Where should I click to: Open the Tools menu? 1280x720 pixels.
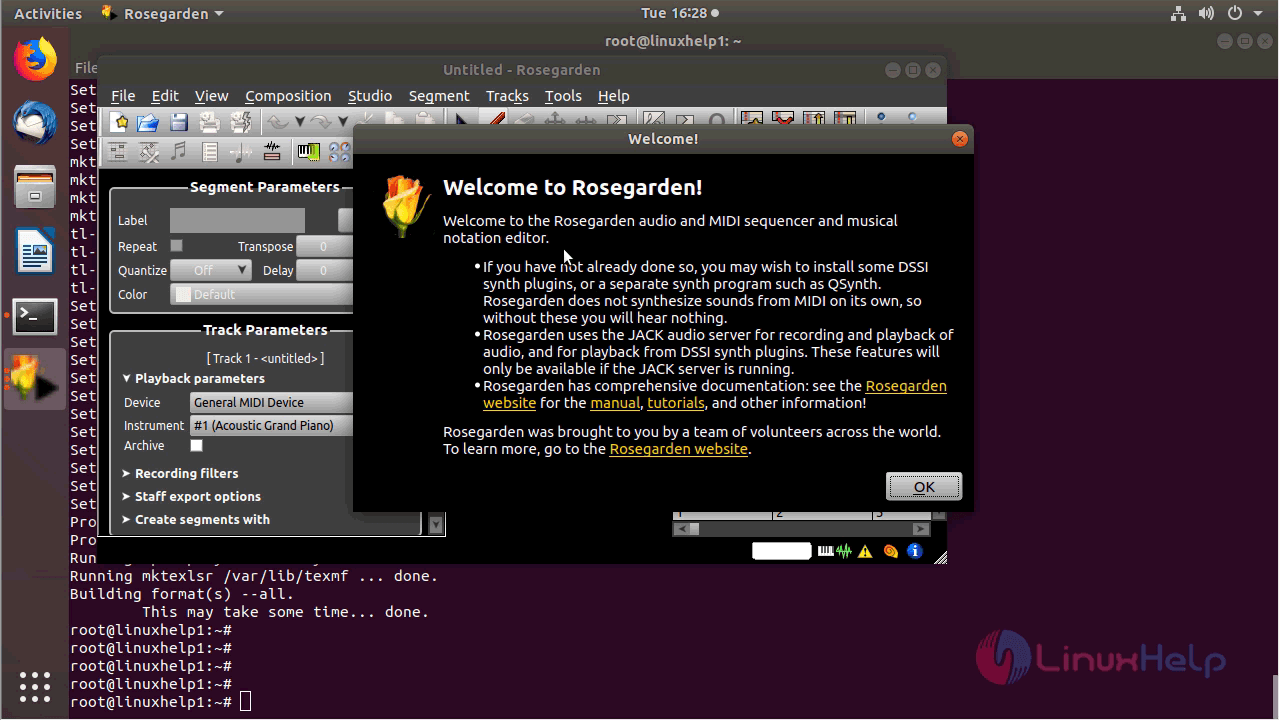point(563,96)
